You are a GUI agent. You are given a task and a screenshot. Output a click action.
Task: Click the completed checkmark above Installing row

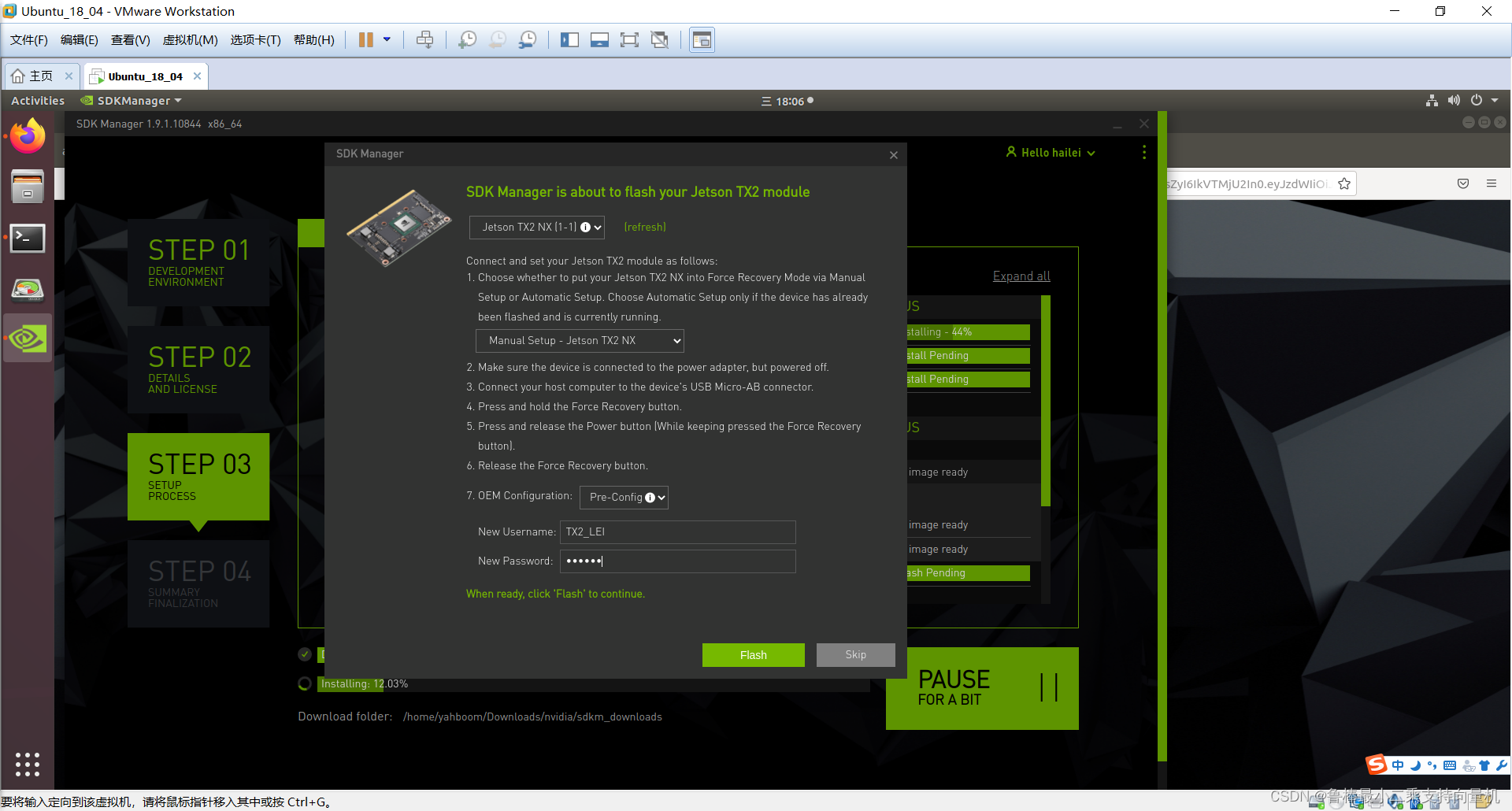tap(305, 654)
